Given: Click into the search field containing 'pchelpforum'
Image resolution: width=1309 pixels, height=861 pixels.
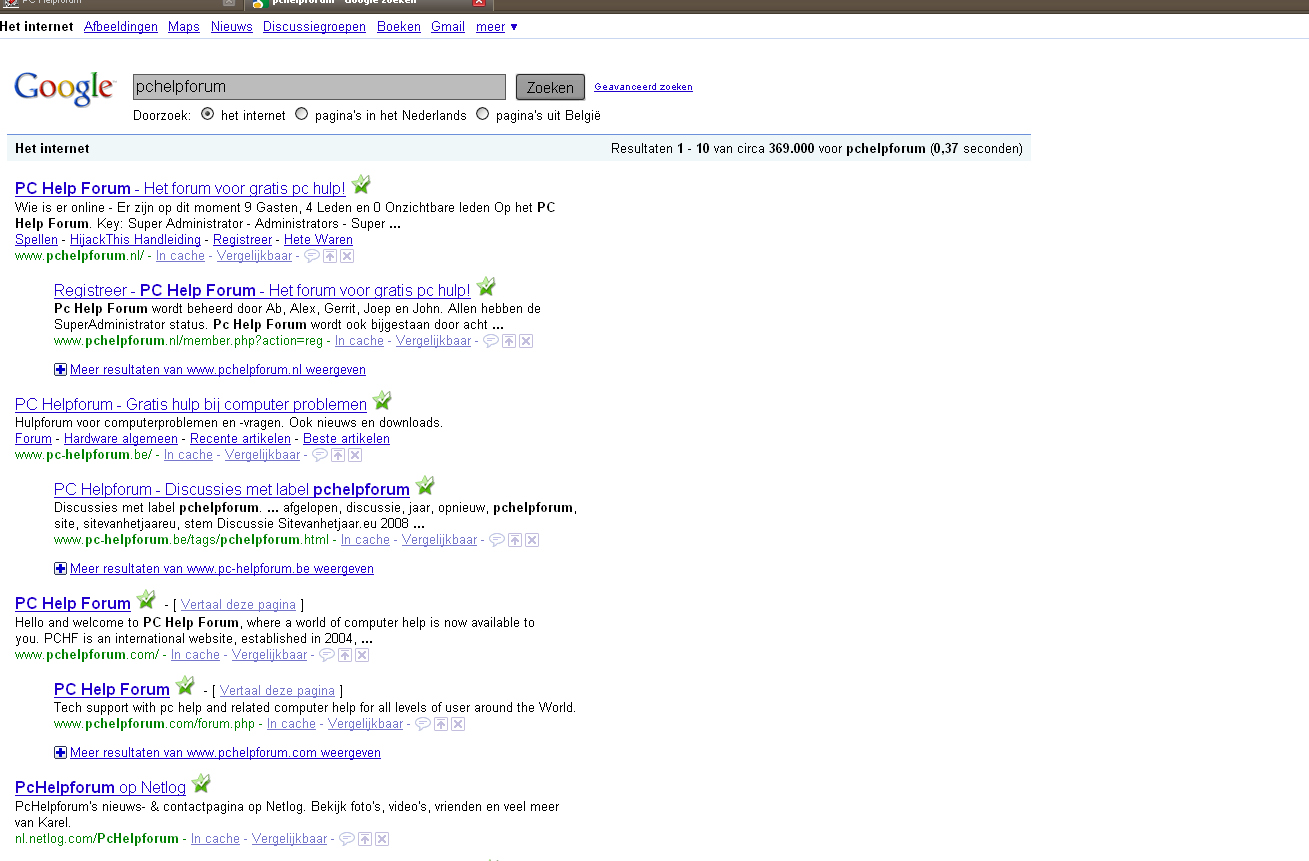Looking at the screenshot, I should tap(319, 87).
